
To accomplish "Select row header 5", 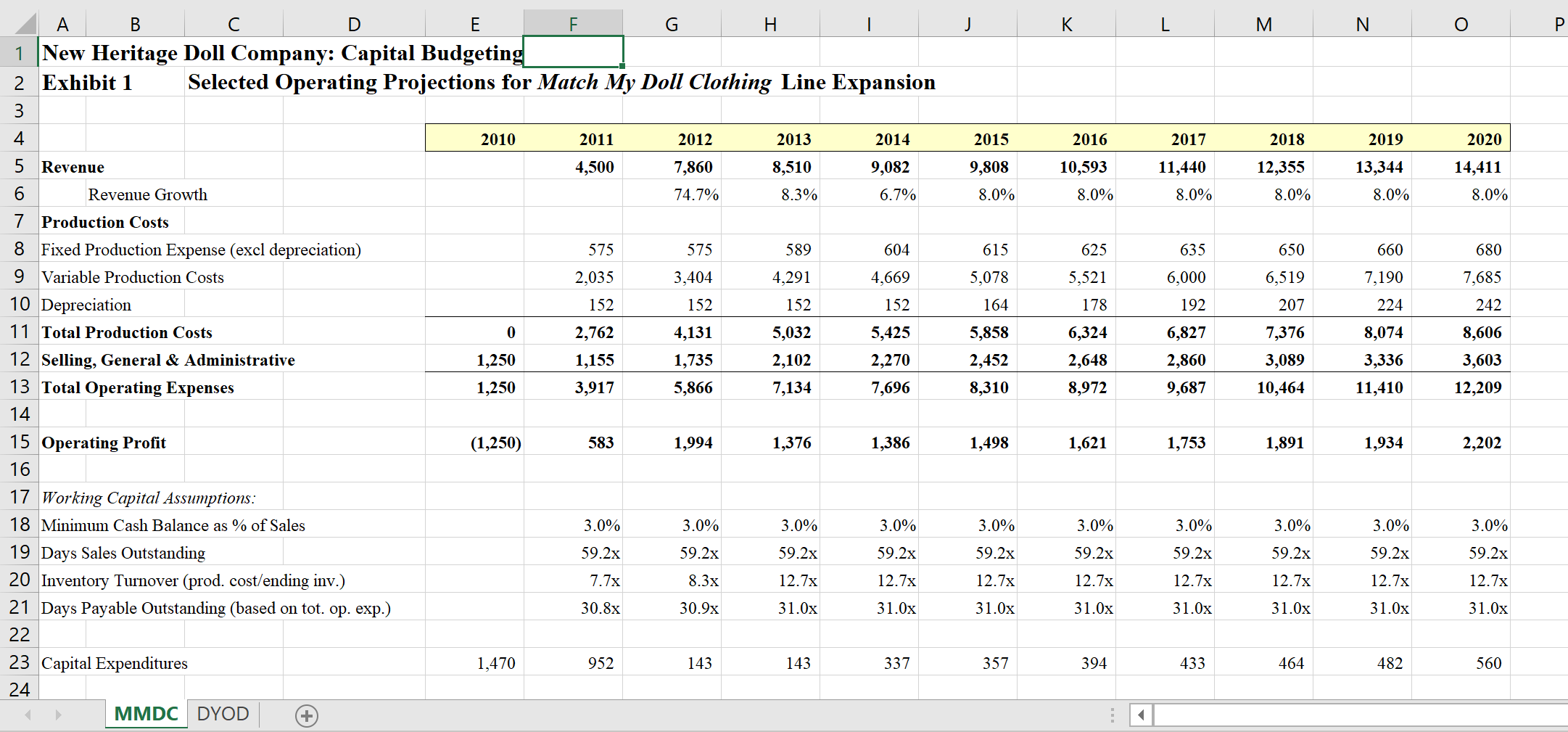I will point(19,166).
